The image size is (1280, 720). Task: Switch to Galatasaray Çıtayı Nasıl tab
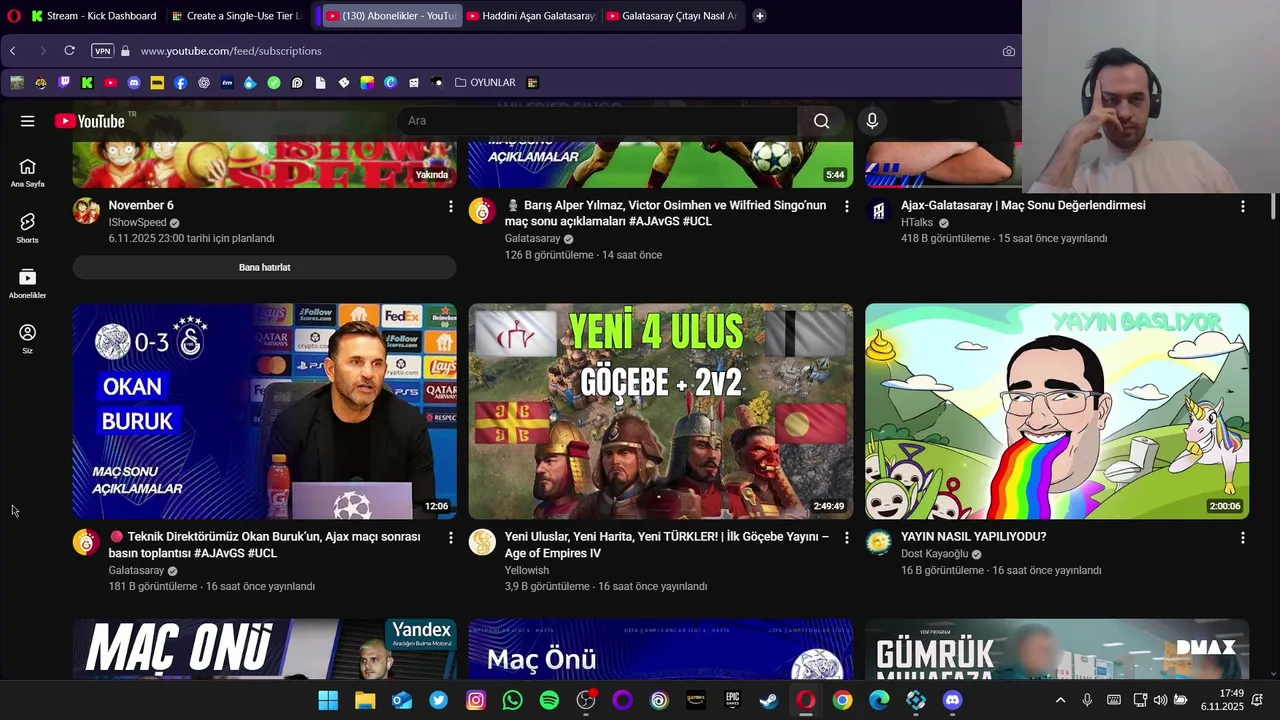[x=671, y=16]
